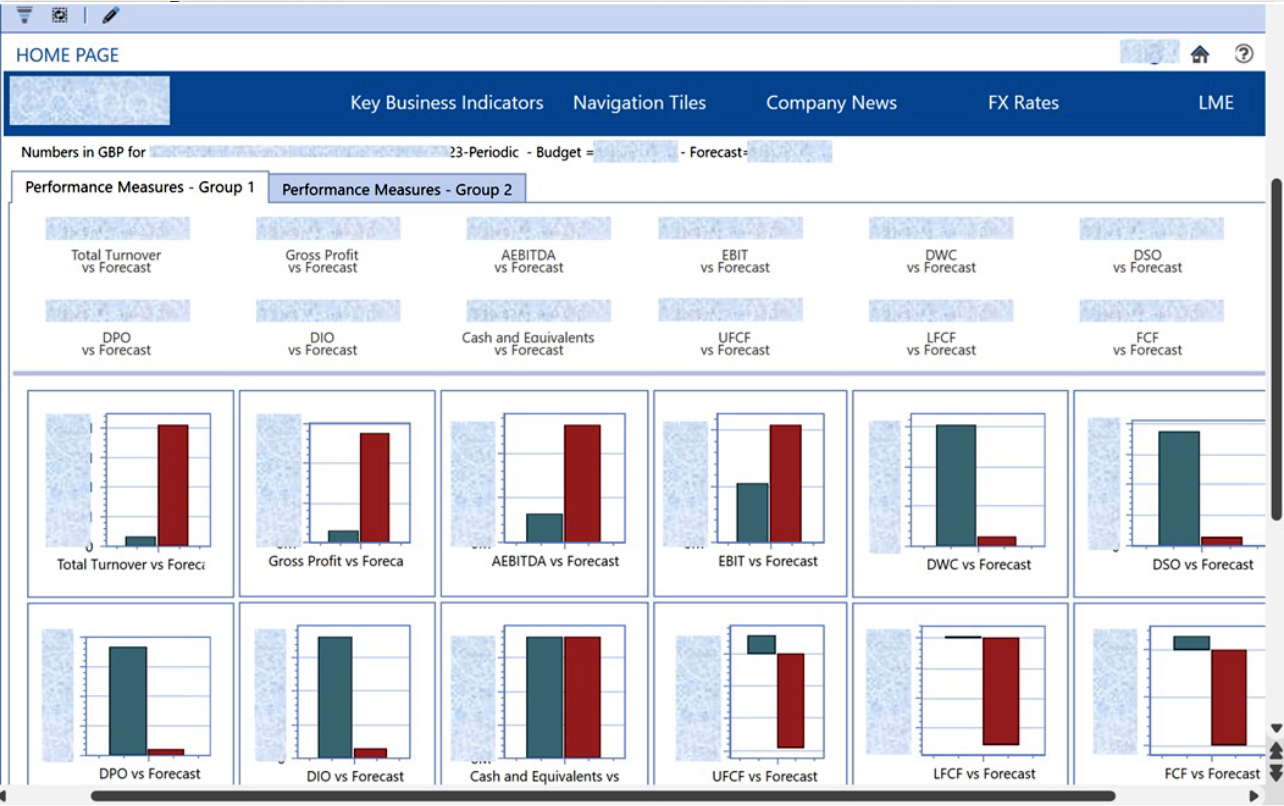
Task: Open help with the question mark icon
Action: pyautogui.click(x=1244, y=54)
